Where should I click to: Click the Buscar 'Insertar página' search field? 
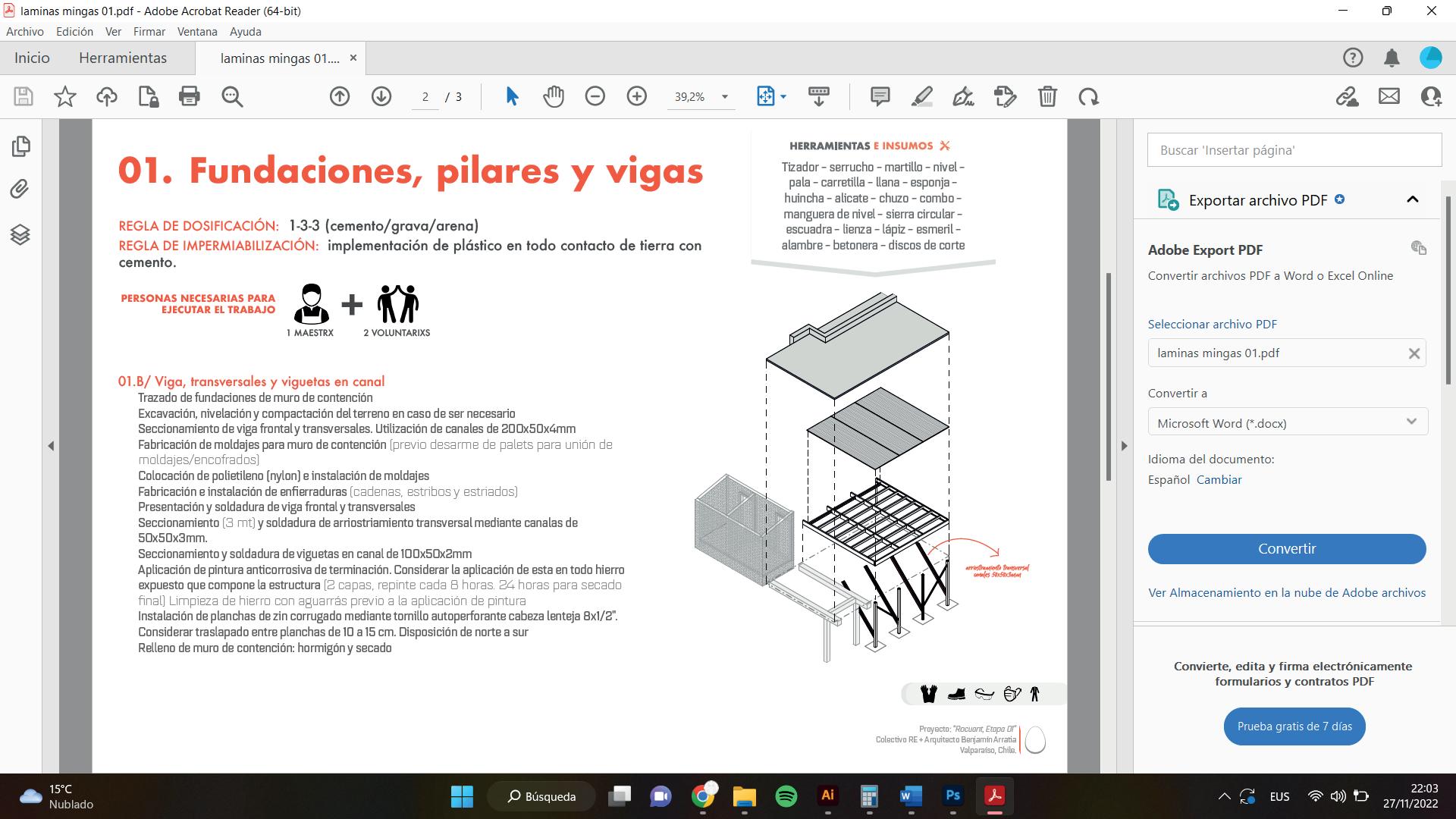[1294, 150]
